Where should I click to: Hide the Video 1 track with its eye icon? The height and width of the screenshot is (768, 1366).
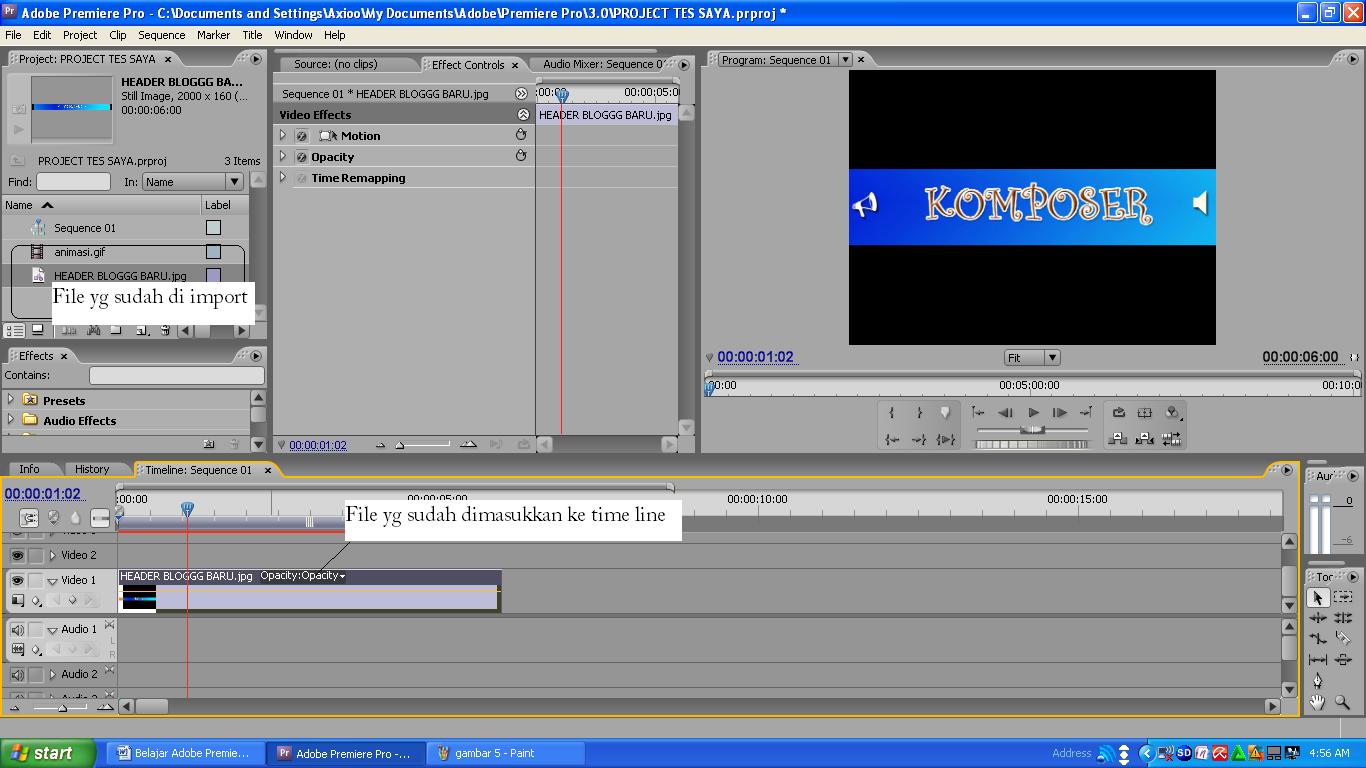tap(17, 579)
